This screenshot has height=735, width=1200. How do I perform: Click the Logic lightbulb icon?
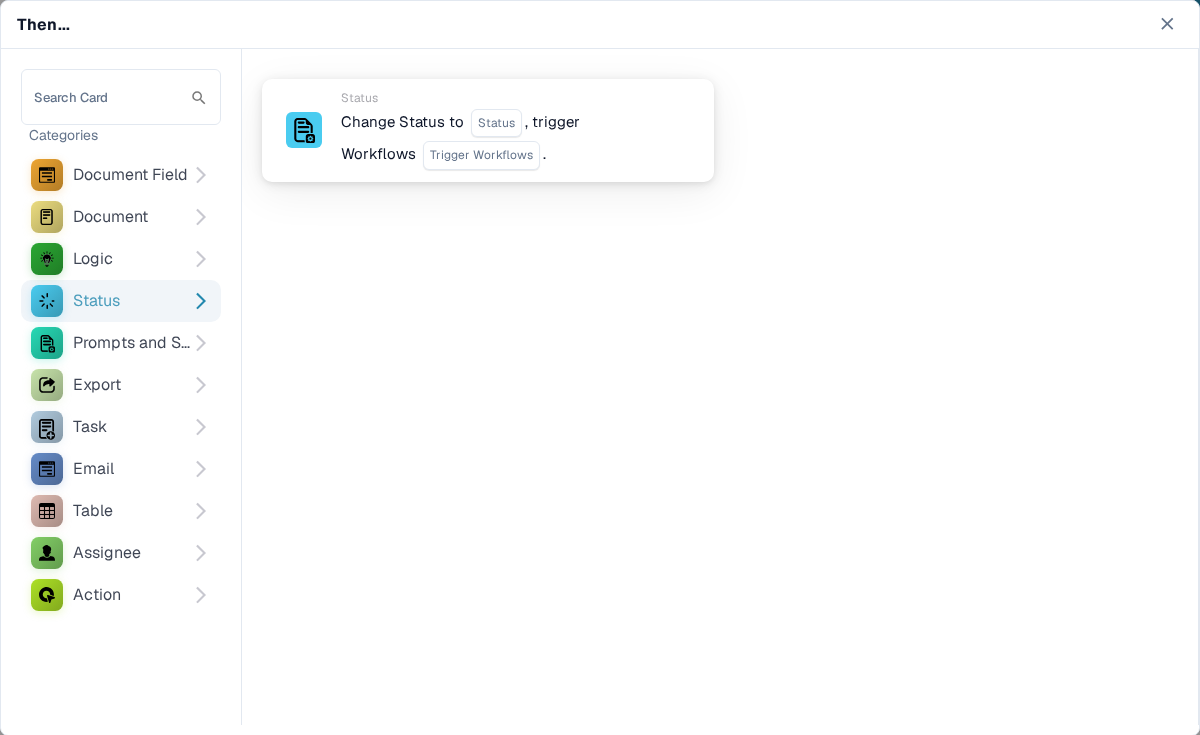point(47,259)
